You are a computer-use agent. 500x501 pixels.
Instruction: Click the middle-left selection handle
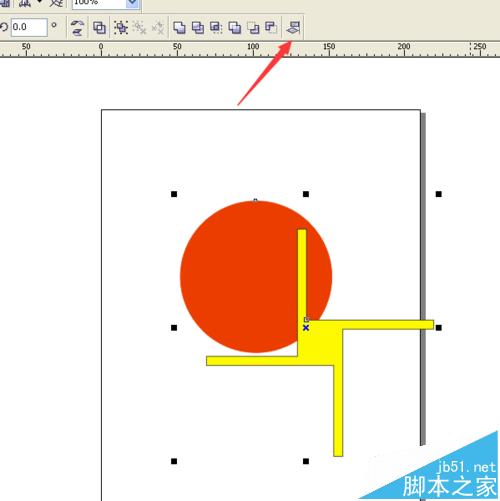click(x=174, y=328)
